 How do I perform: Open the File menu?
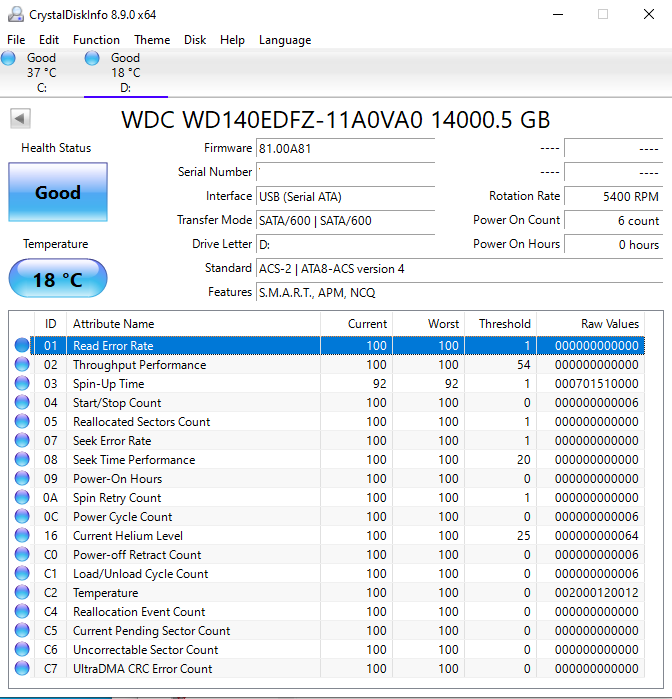click(16, 40)
